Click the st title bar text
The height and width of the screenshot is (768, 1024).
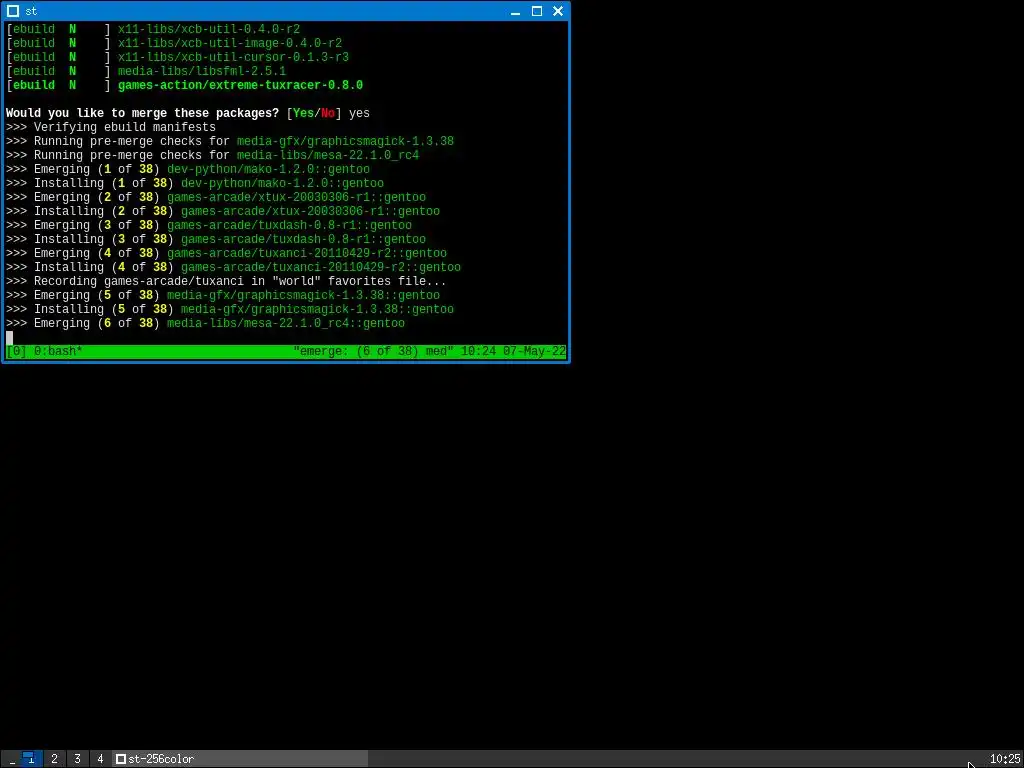tap(31, 11)
